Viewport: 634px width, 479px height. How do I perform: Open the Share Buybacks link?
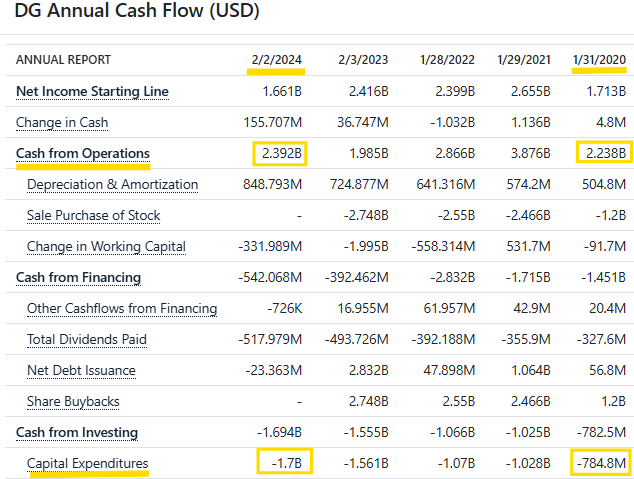pos(73,401)
